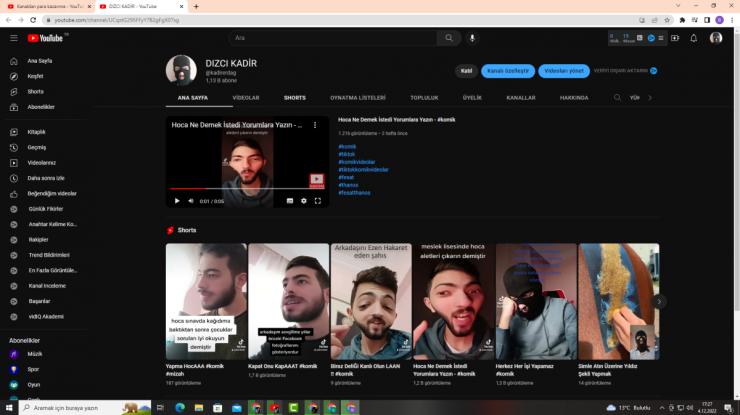Enter fullscreen on featured video
The height and width of the screenshot is (415, 740).
tap(318, 201)
